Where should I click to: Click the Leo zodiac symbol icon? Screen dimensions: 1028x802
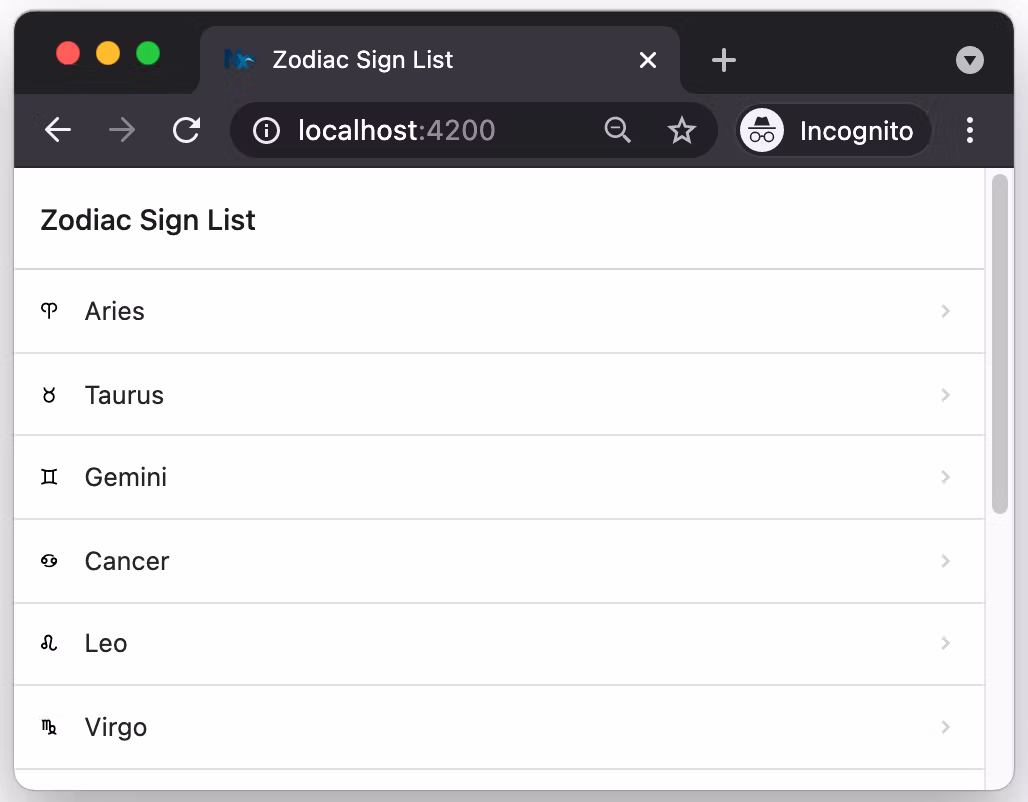49,643
